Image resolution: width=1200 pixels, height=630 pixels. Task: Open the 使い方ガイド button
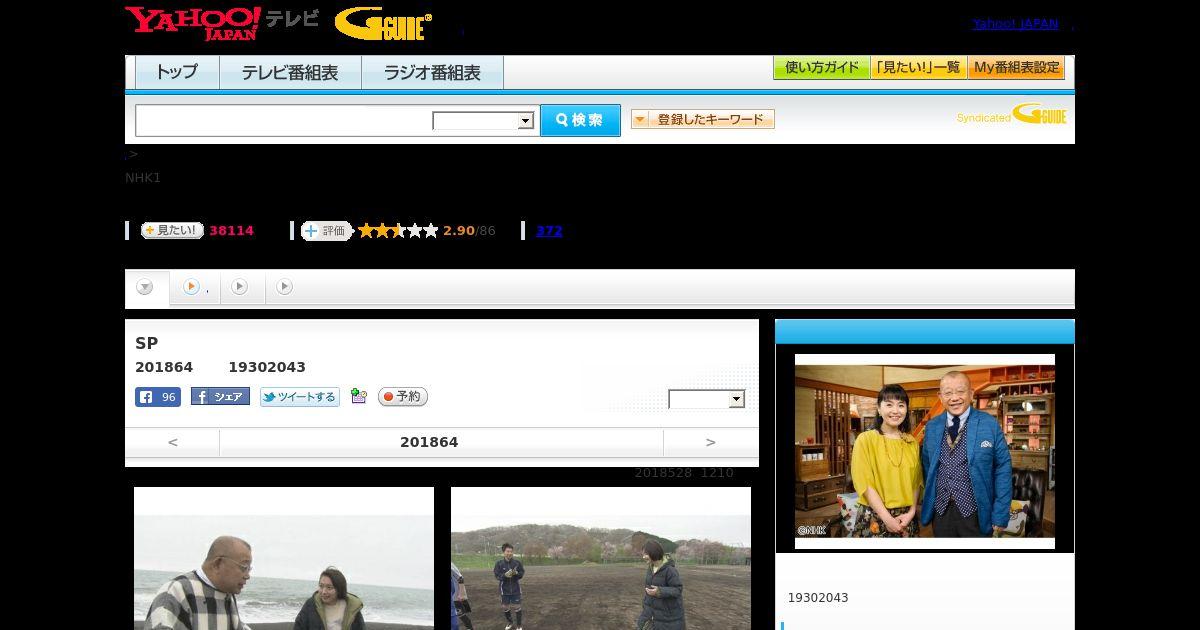(x=821, y=68)
